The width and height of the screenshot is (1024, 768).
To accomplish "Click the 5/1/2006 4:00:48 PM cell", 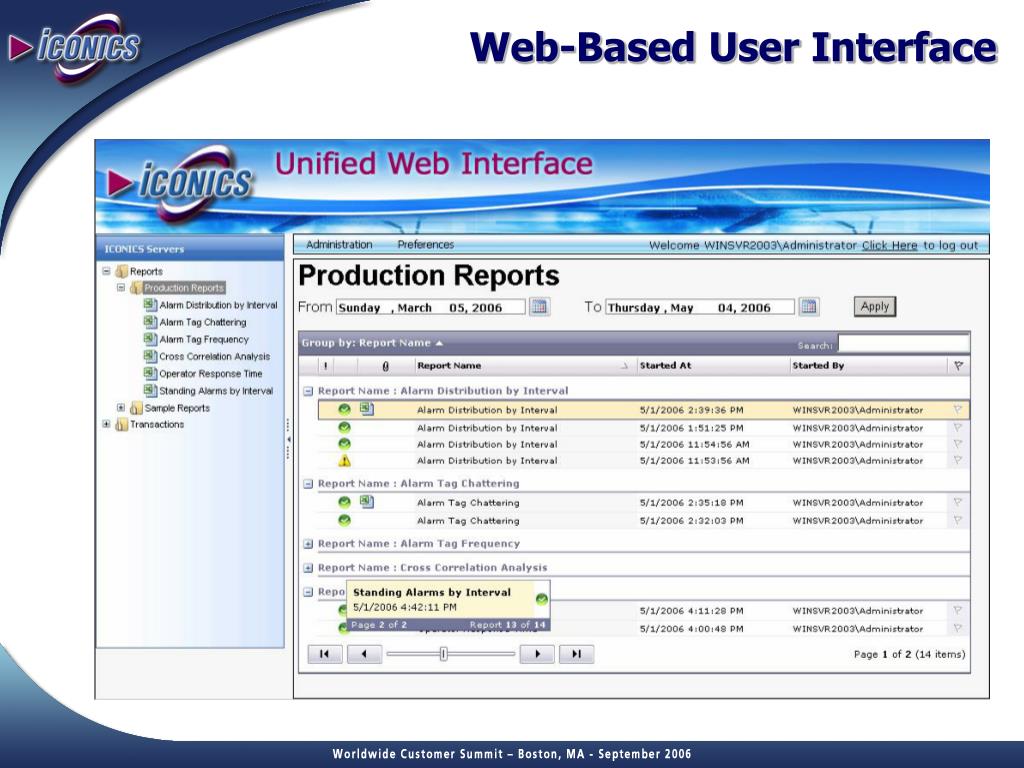I will [691, 628].
